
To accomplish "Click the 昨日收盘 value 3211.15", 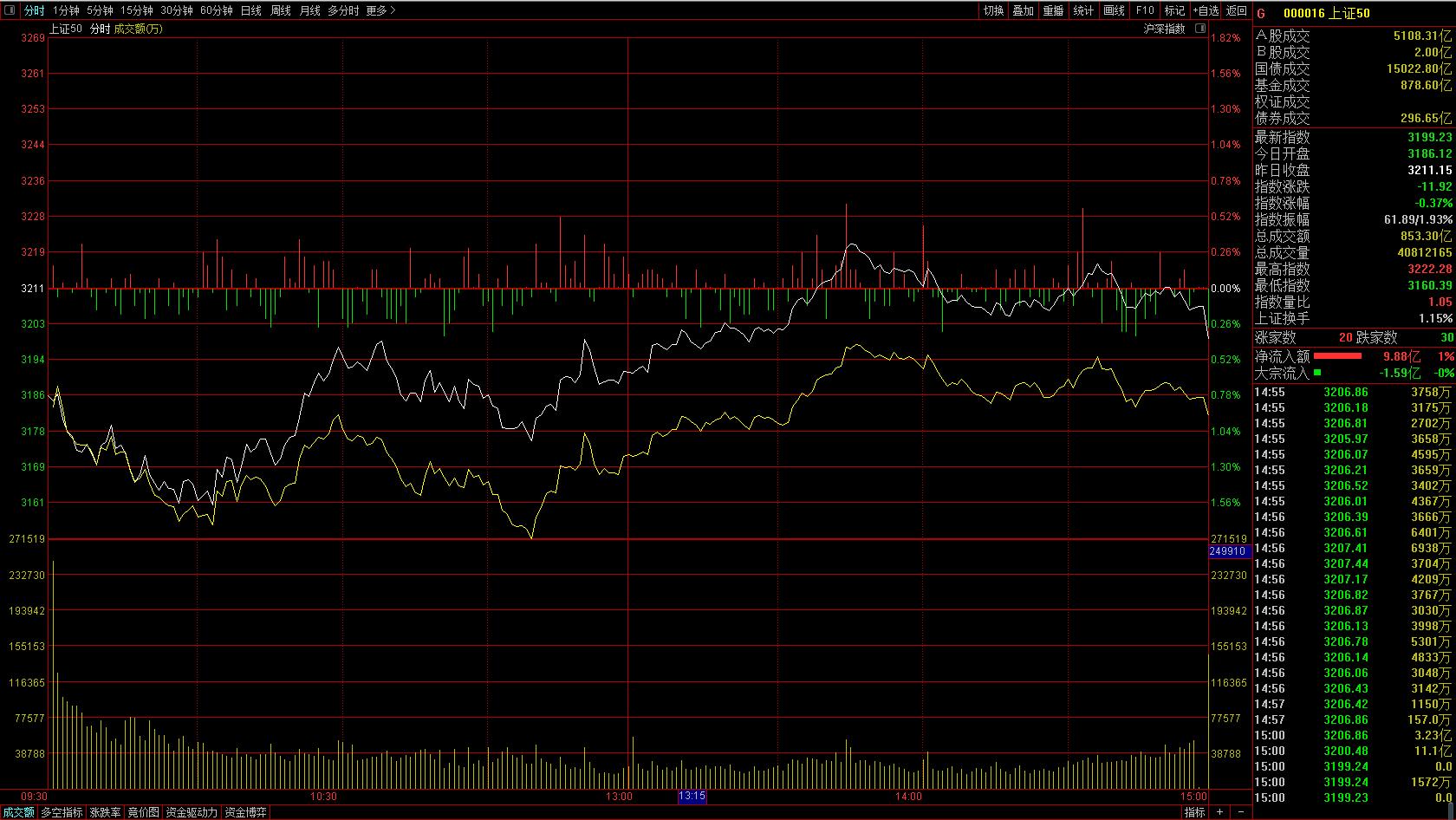I will [x=1430, y=170].
